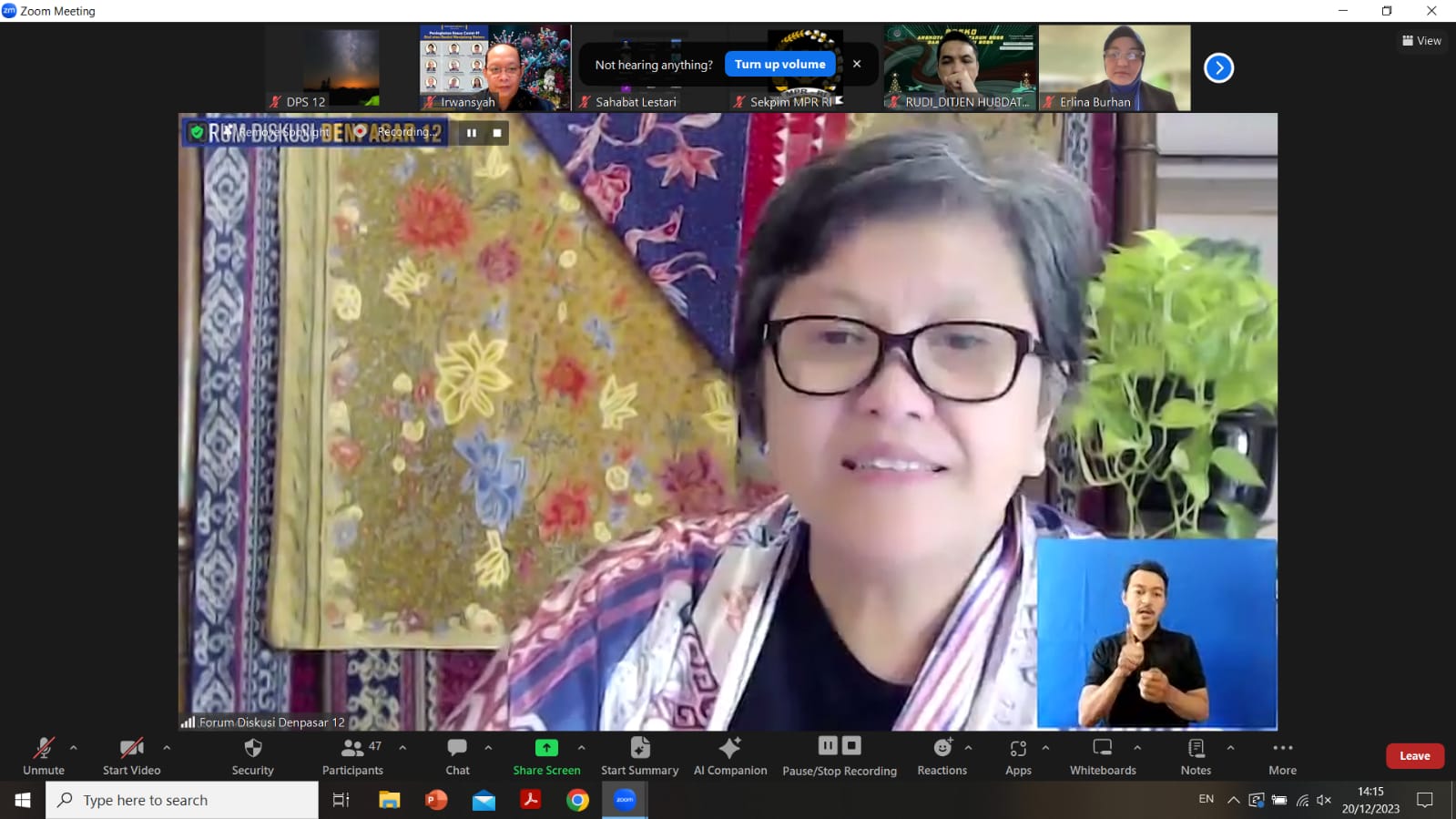Open the View layout menu
This screenshot has width=1456, height=819.
click(x=1421, y=41)
